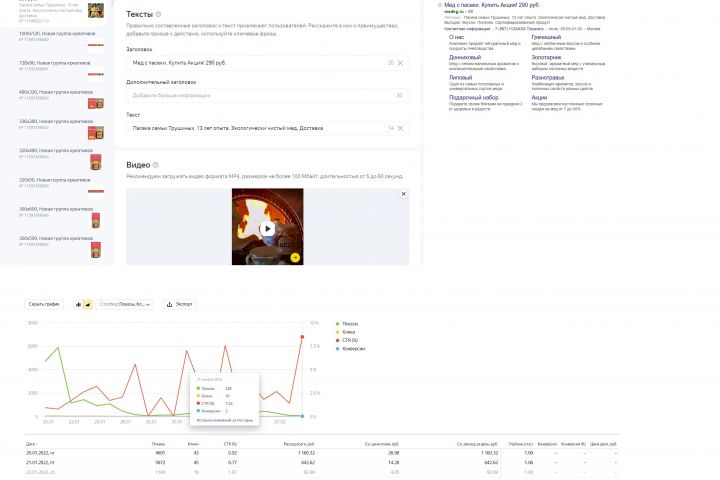The width and height of the screenshot is (720, 480).
Task: Click the text ad thumbnail atop the sidebar
Action: pos(96,11)
